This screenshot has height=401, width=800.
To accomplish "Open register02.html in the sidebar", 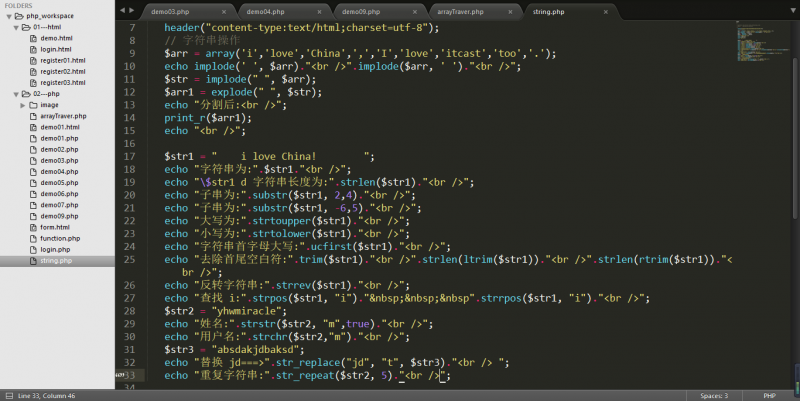I will 62,71.
